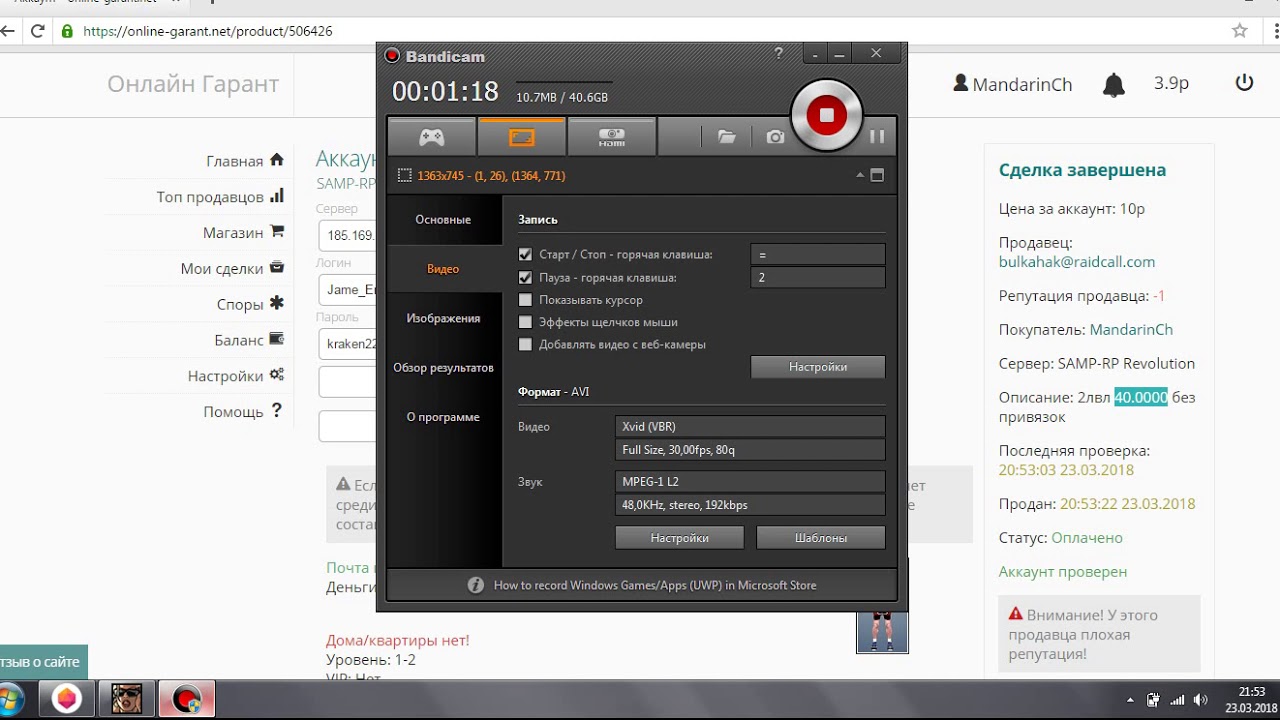Click the green secure padlock icon
The width and height of the screenshot is (1280, 720).
68,31
